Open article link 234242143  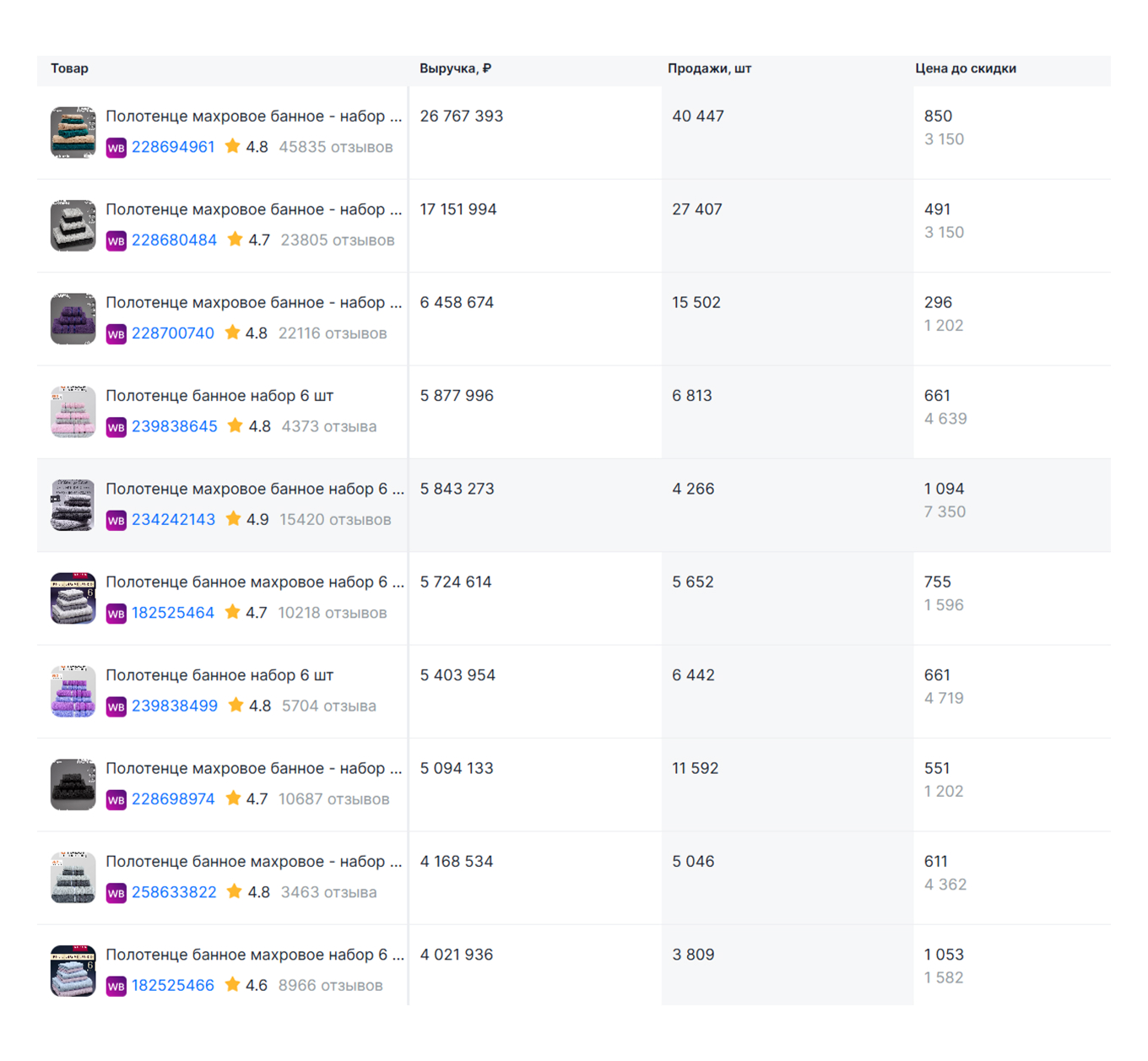173,519
